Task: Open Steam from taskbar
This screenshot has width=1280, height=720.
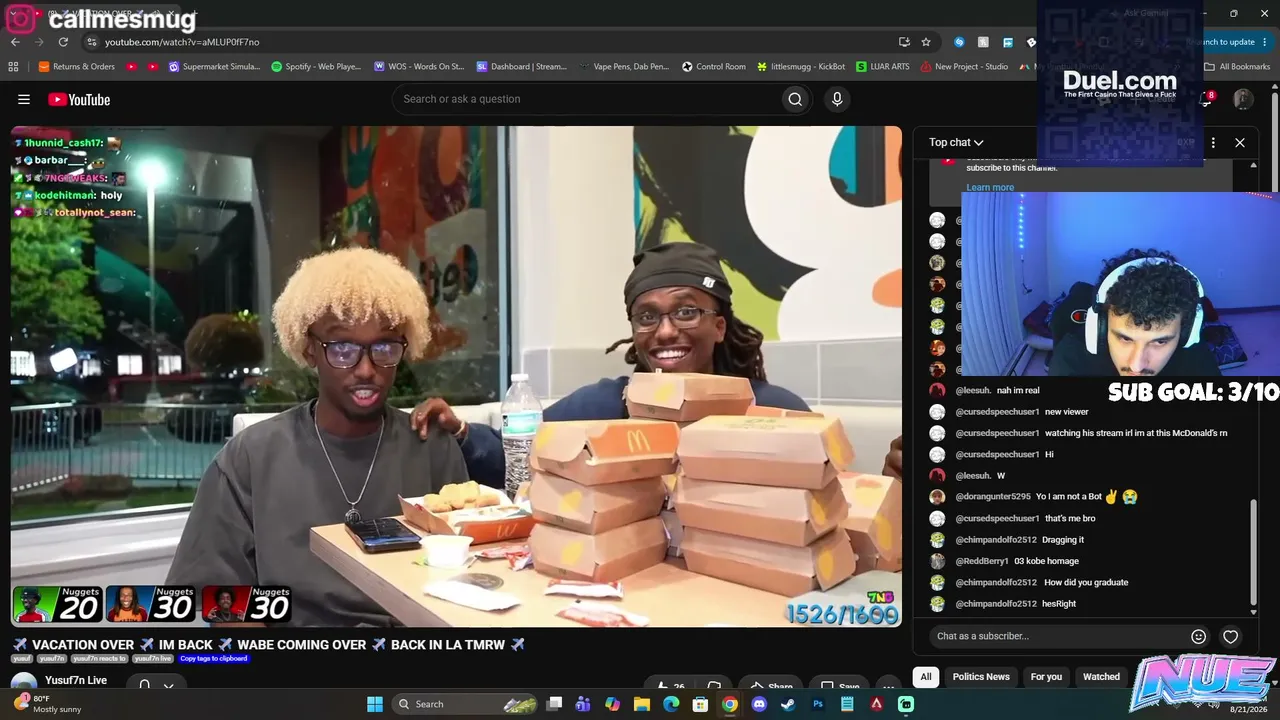Action: pos(788,704)
